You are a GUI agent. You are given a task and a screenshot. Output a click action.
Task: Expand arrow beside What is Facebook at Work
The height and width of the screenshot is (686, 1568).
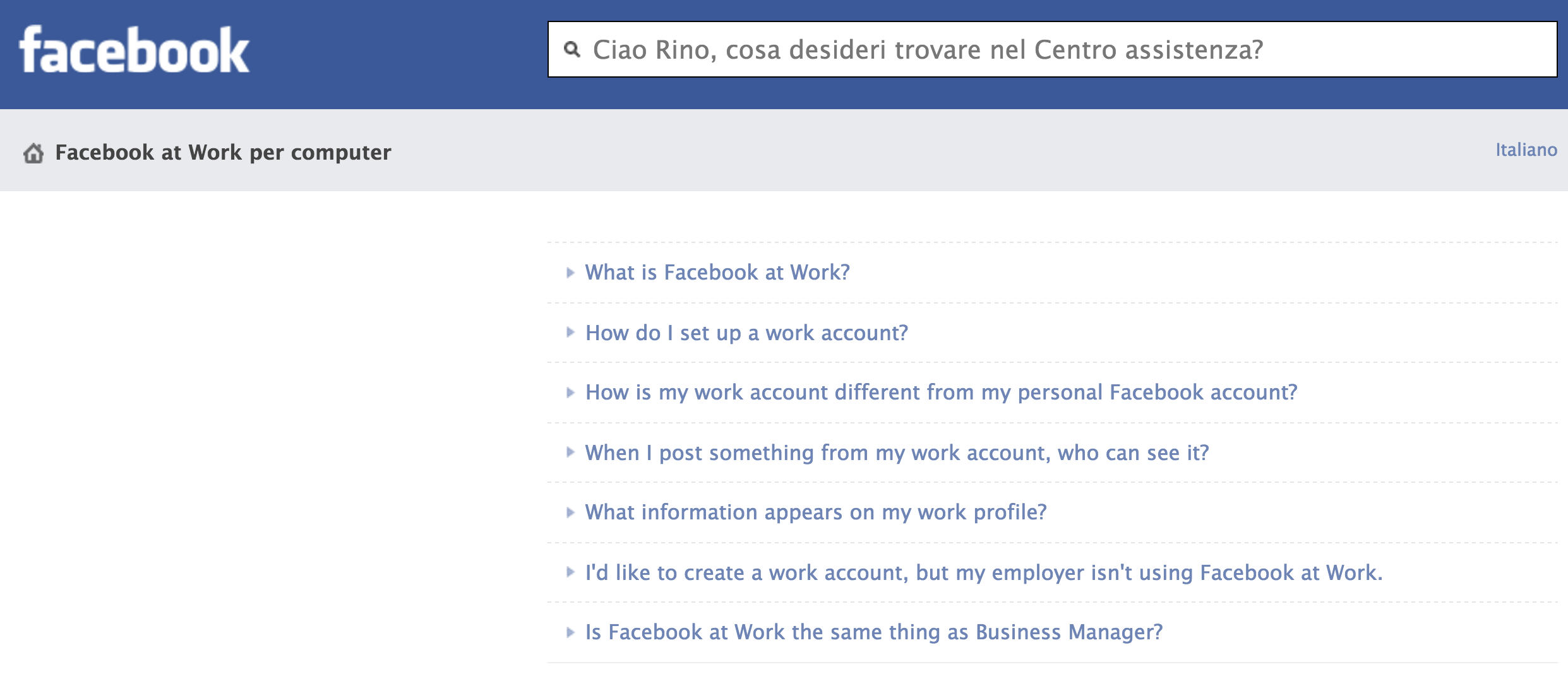click(570, 273)
